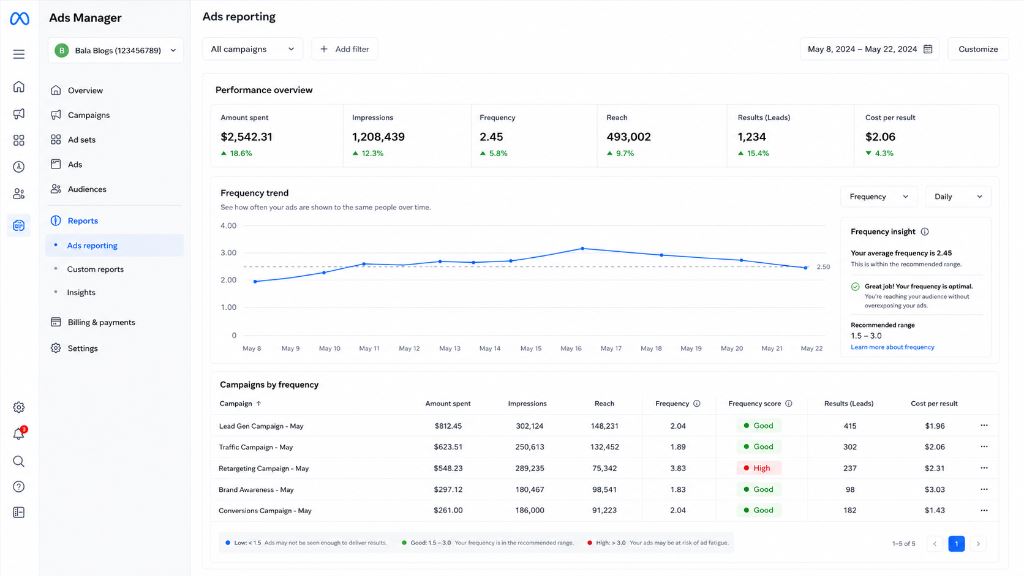Click the Traffic Campaign - May name
This screenshot has width=1024, height=576.
pyautogui.click(x=256, y=447)
